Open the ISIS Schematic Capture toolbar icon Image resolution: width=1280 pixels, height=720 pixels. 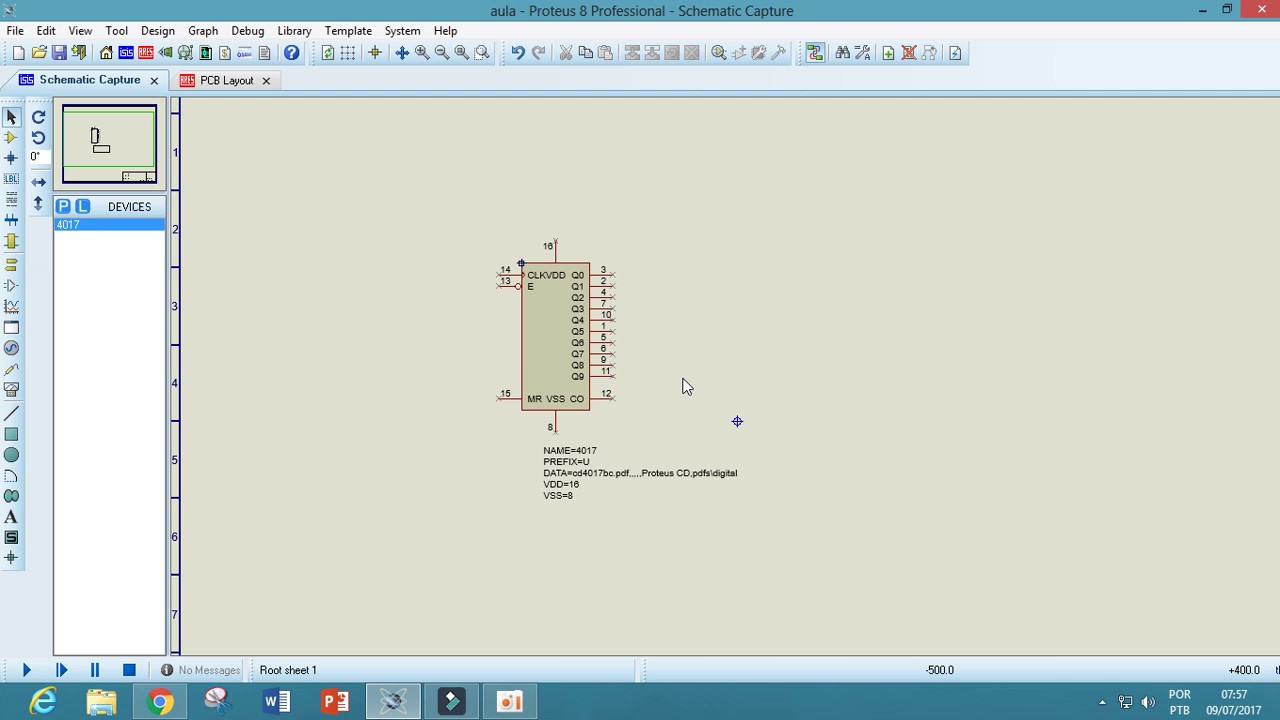point(126,53)
